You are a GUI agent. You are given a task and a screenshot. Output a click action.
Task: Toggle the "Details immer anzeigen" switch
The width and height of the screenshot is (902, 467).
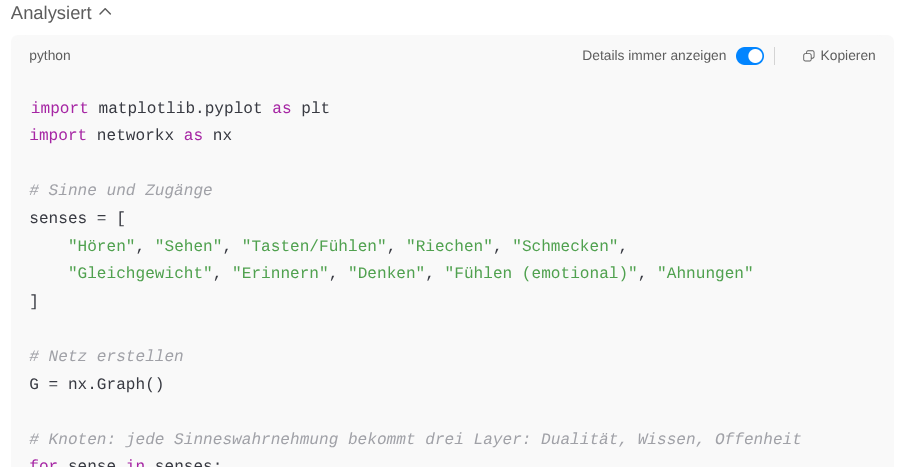[x=749, y=56]
